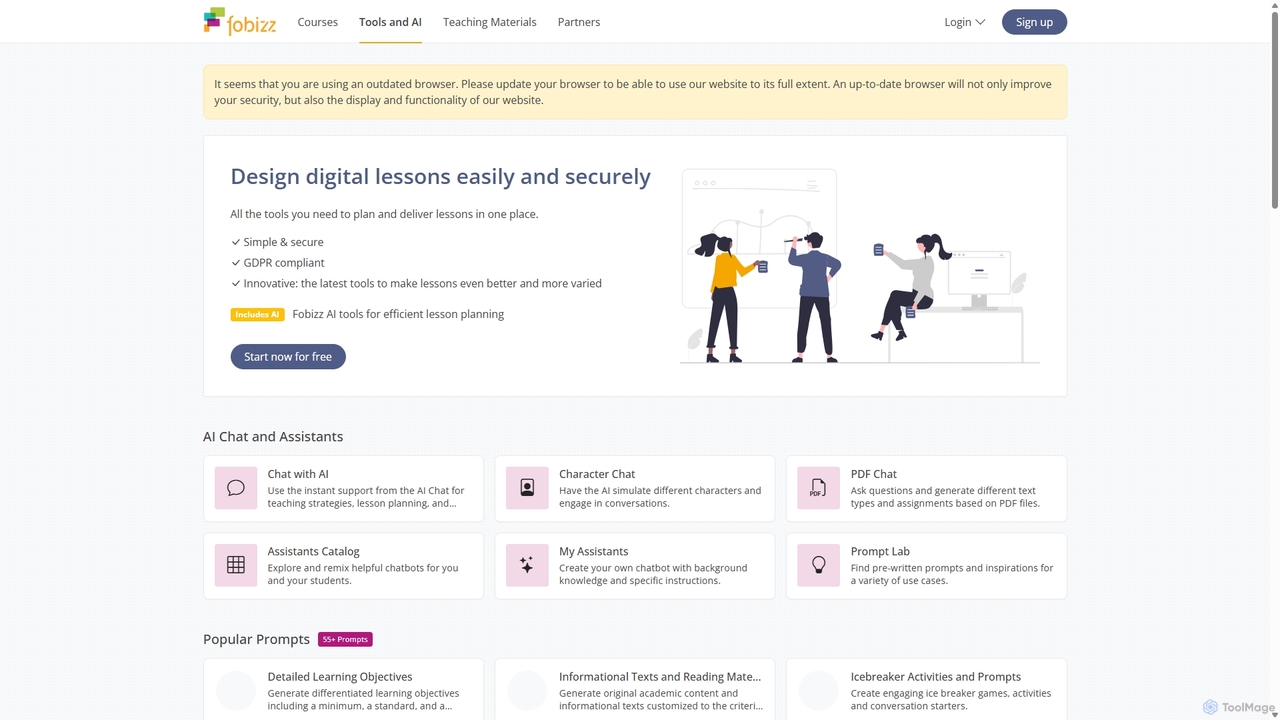Click the 'Simple & secure' list item
1280x720 pixels.
[283, 242]
